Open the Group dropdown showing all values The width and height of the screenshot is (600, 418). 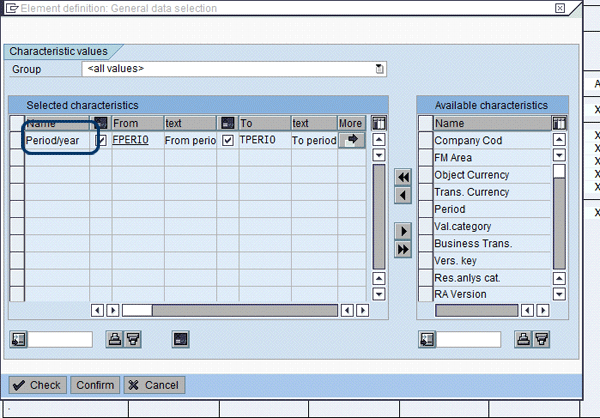[x=380, y=69]
